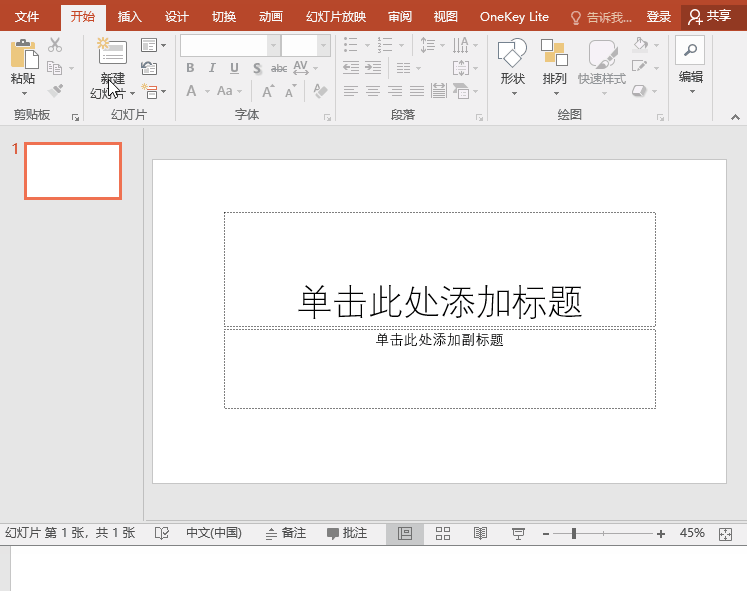Switch to the Design (设计) tab

(x=176, y=17)
